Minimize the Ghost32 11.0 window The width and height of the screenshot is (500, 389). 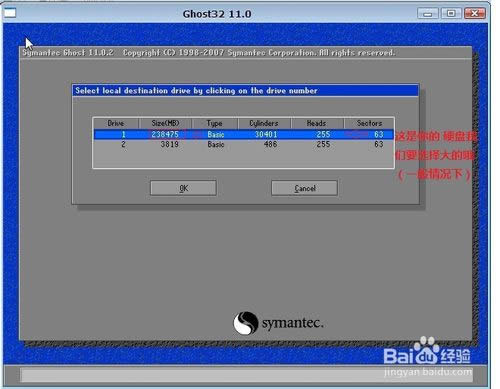[428, 14]
